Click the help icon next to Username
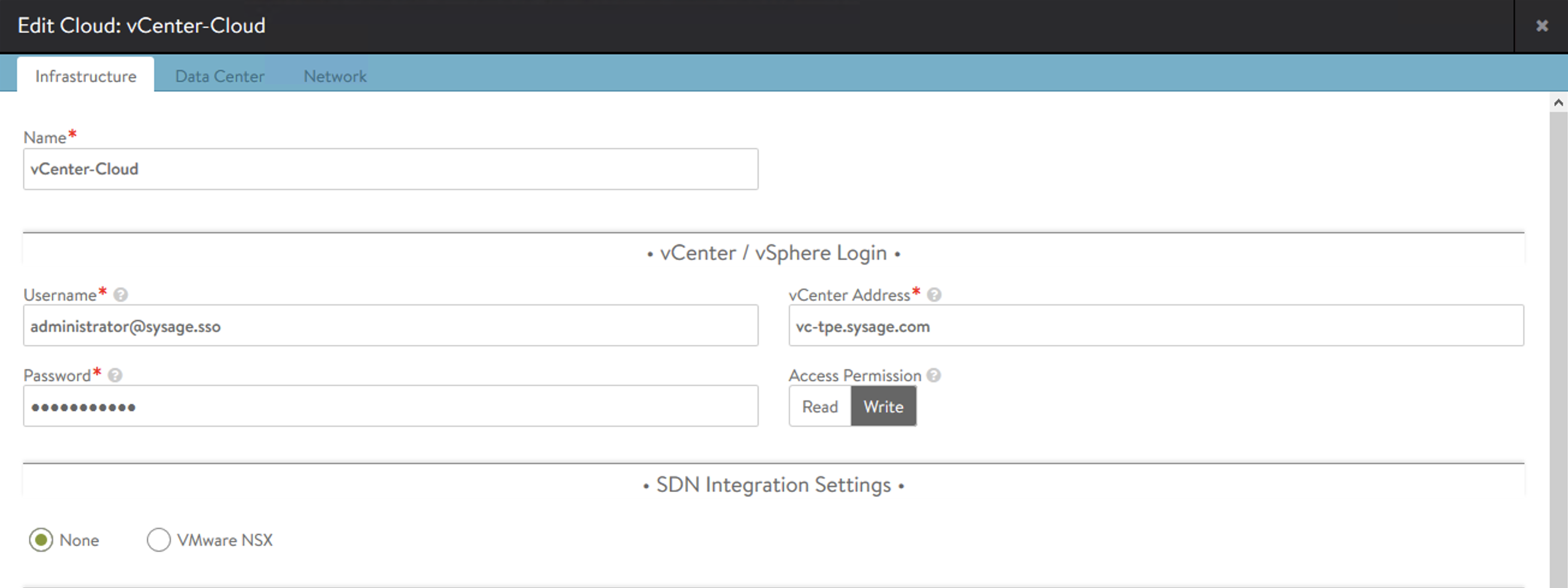This screenshot has width=1568, height=588. [120, 295]
